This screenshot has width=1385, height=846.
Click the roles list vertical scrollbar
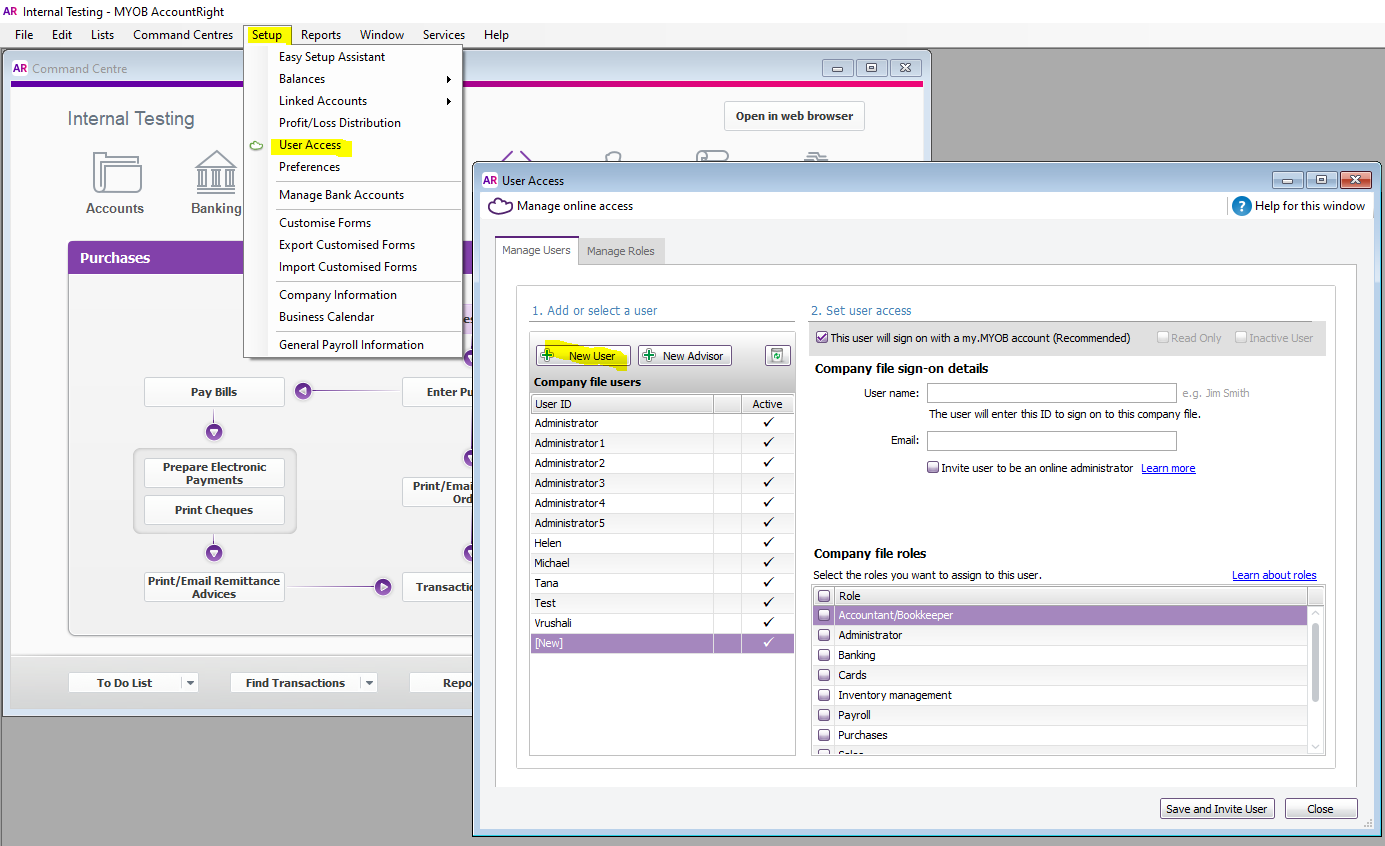coord(1315,662)
